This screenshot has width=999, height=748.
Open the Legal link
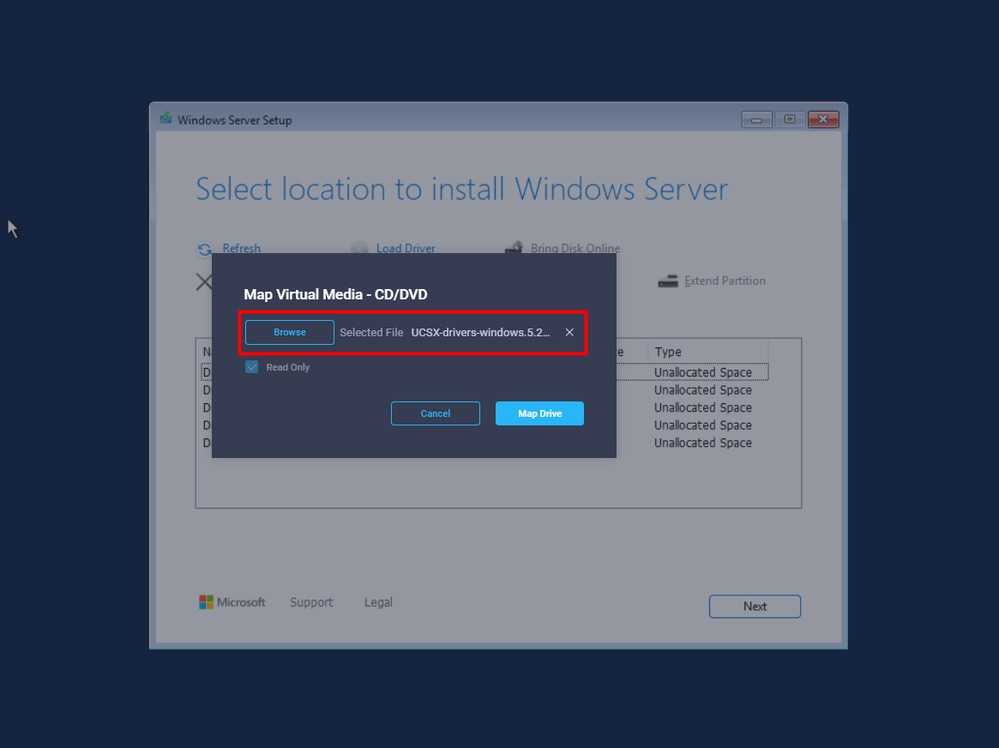coord(377,601)
